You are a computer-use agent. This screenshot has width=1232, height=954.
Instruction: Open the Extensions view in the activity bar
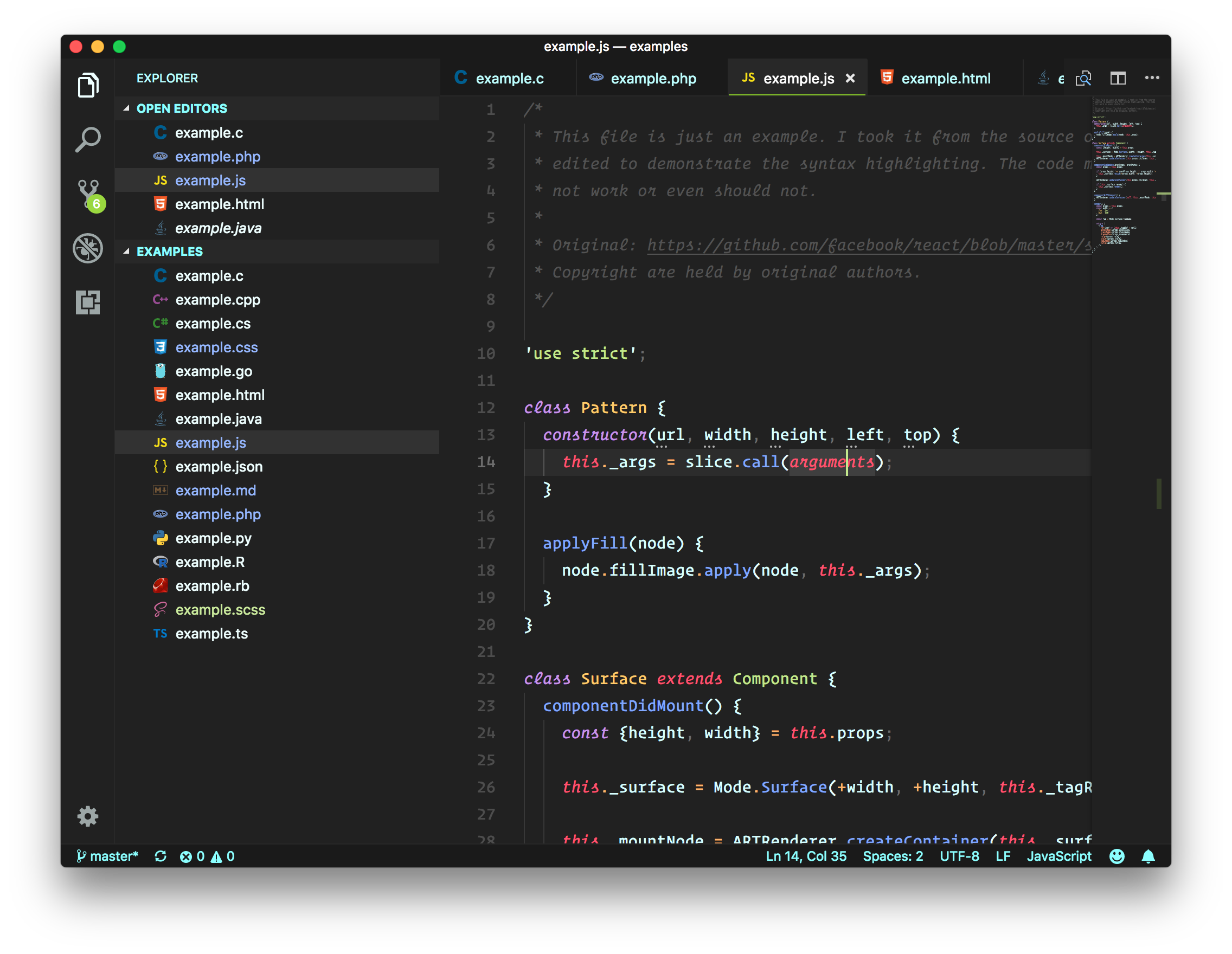click(88, 302)
